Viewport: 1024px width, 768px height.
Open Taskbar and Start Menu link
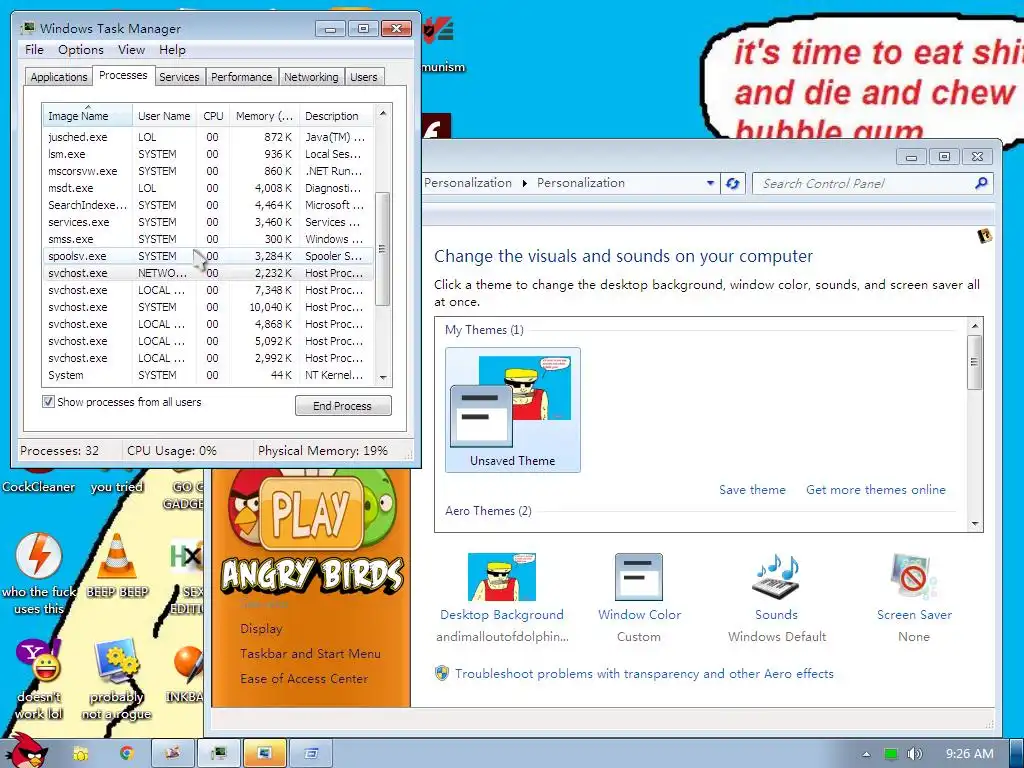(310, 654)
